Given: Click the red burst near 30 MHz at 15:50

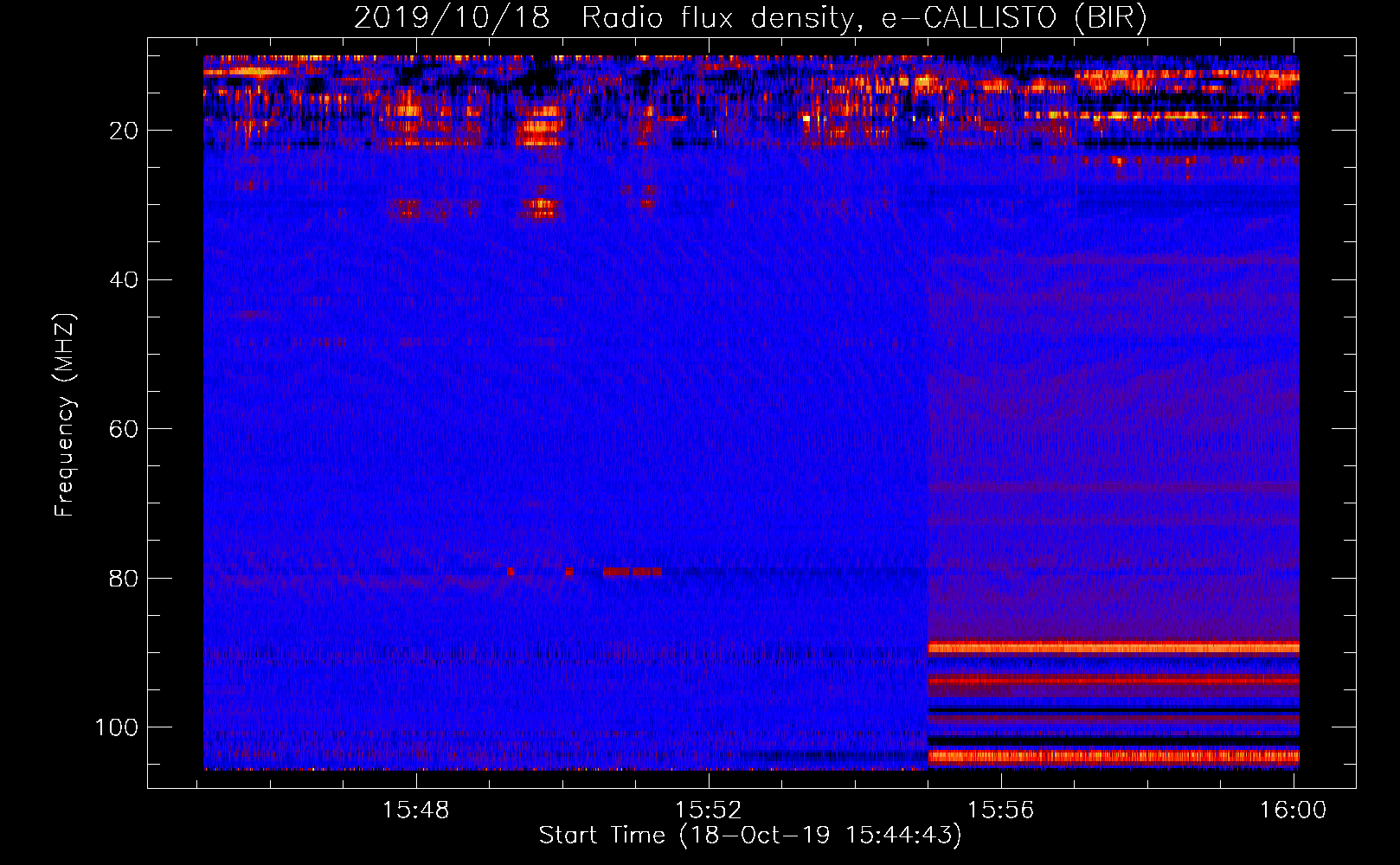Looking at the screenshot, I should tap(542, 208).
